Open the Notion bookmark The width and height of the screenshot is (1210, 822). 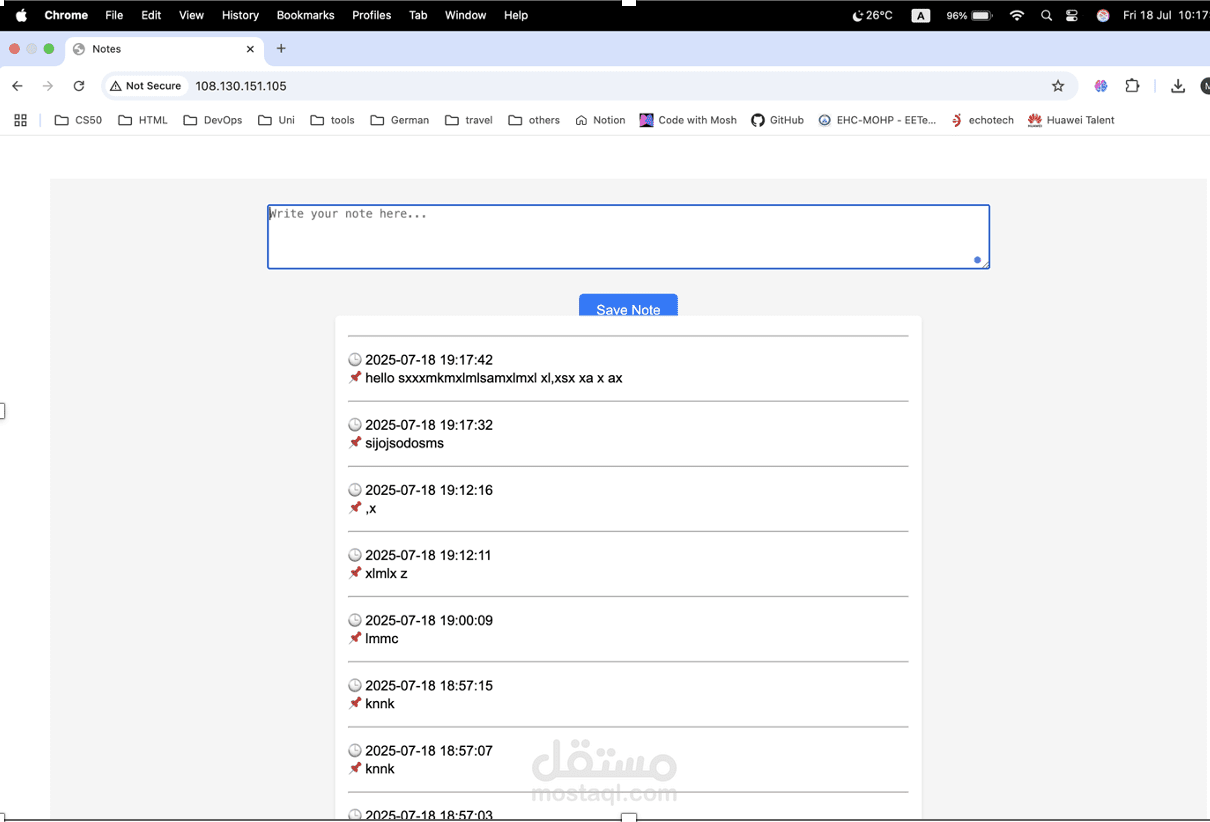pyautogui.click(x=600, y=120)
